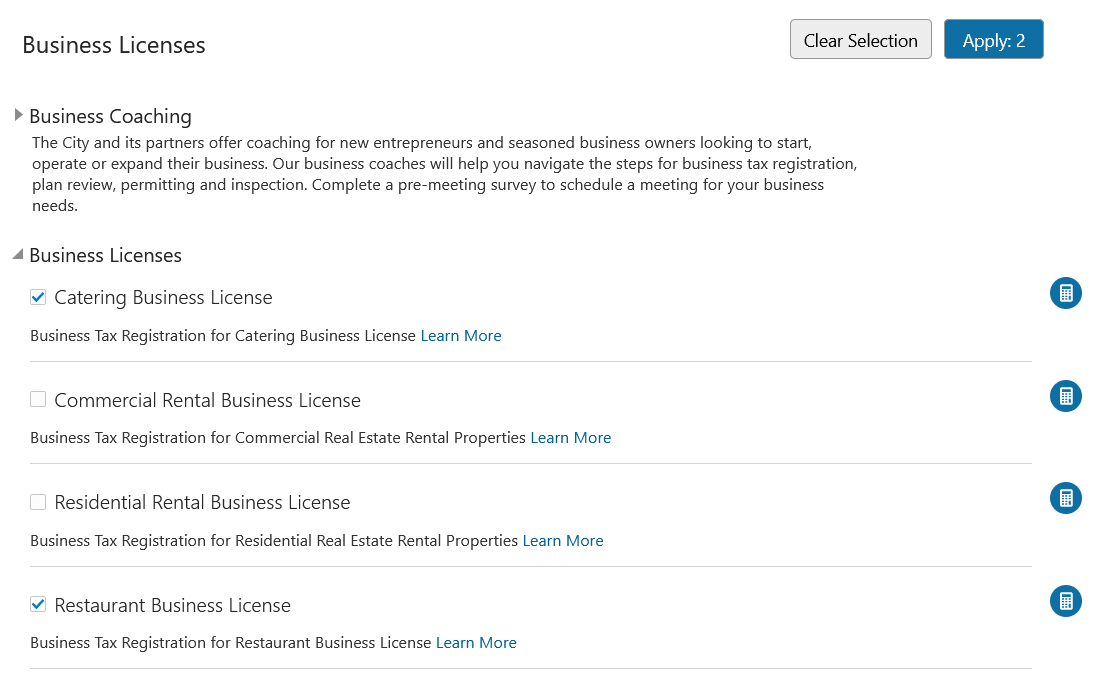The height and width of the screenshot is (675, 1095).
Task: Enable the Commercial Rental Business License checkbox
Action: (x=38, y=399)
